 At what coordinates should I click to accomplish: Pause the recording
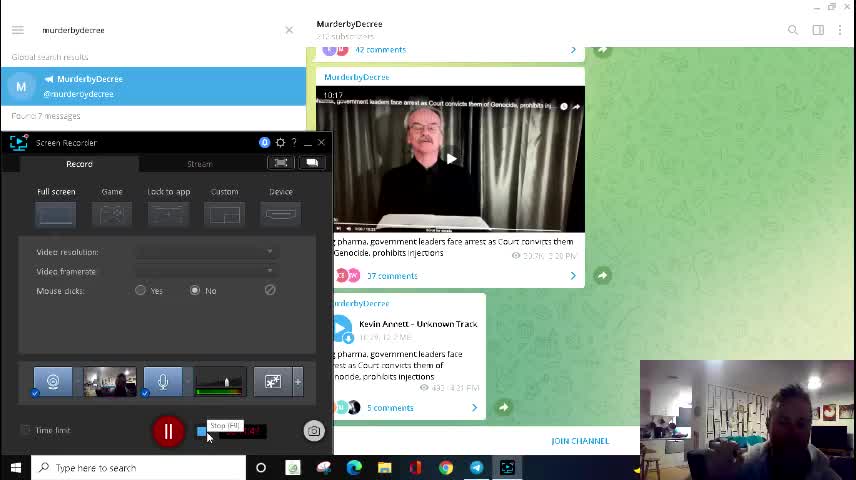[168, 431]
